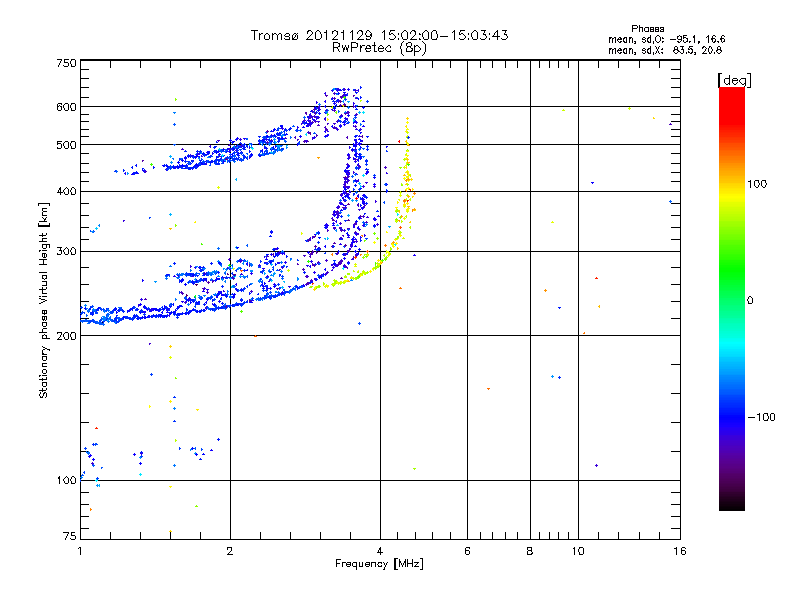800x600 pixels.
Task: Click the y-axis label "400"
Action: point(66,192)
